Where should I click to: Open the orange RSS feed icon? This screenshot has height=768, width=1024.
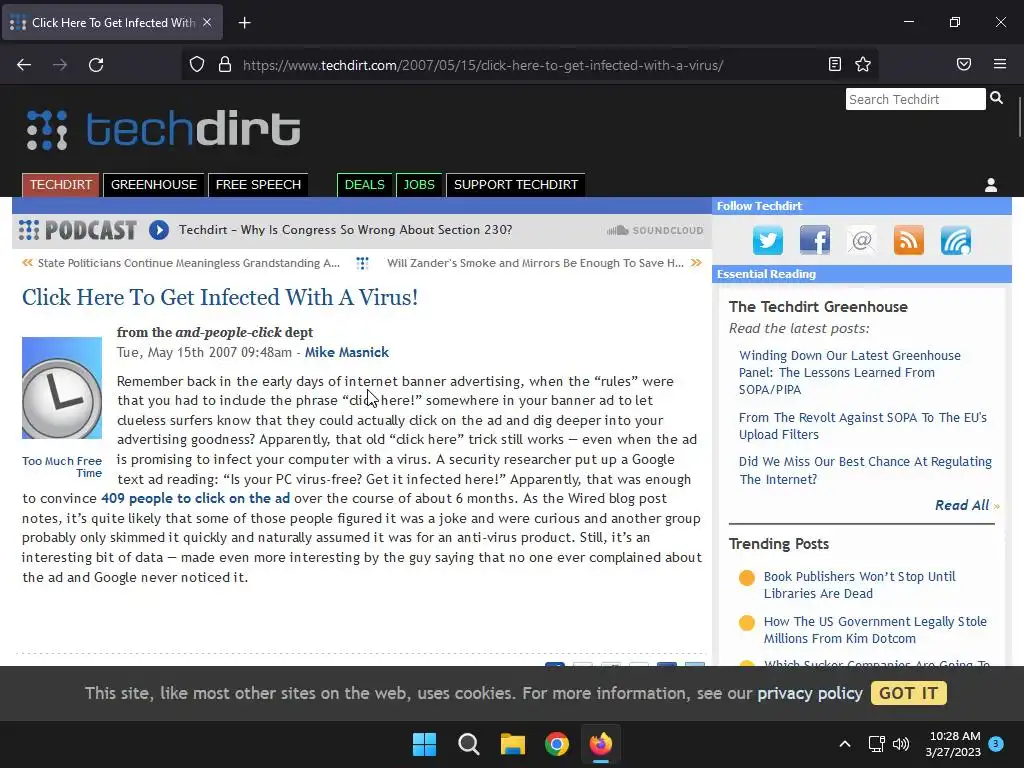coord(909,240)
